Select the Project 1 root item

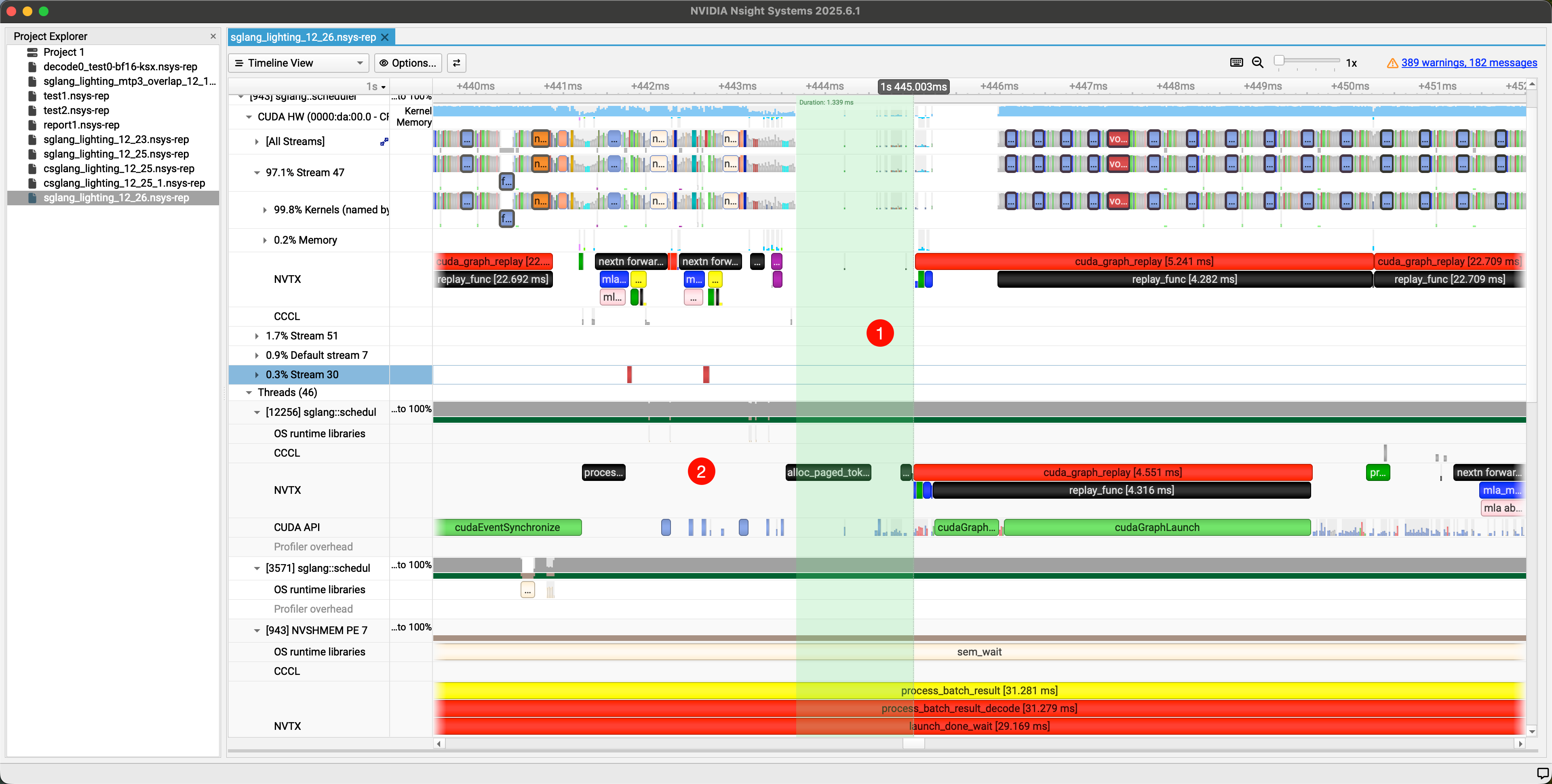[x=63, y=52]
